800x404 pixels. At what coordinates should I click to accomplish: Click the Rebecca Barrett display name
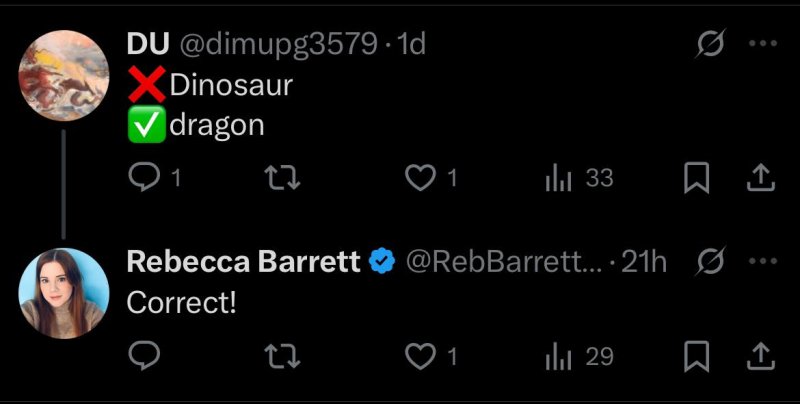coord(243,262)
